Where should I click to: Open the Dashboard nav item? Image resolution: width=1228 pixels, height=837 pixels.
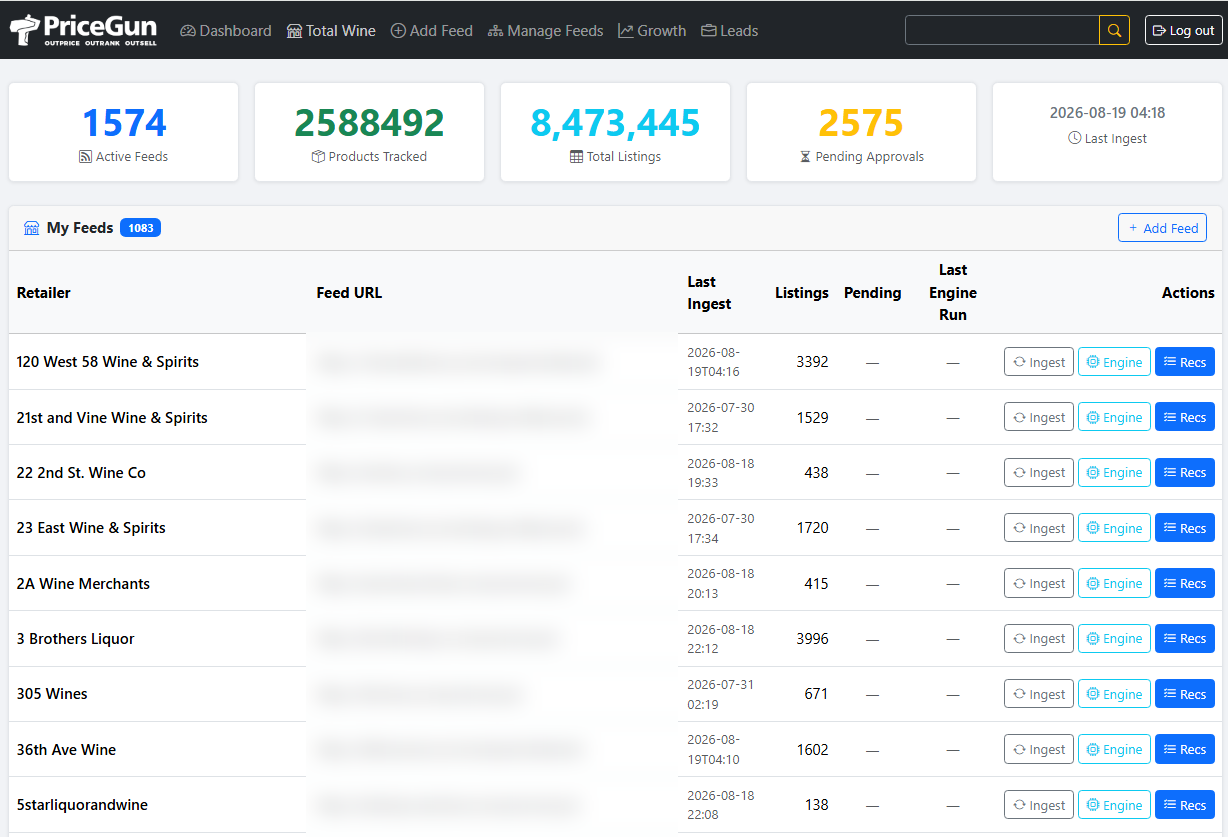coord(226,31)
